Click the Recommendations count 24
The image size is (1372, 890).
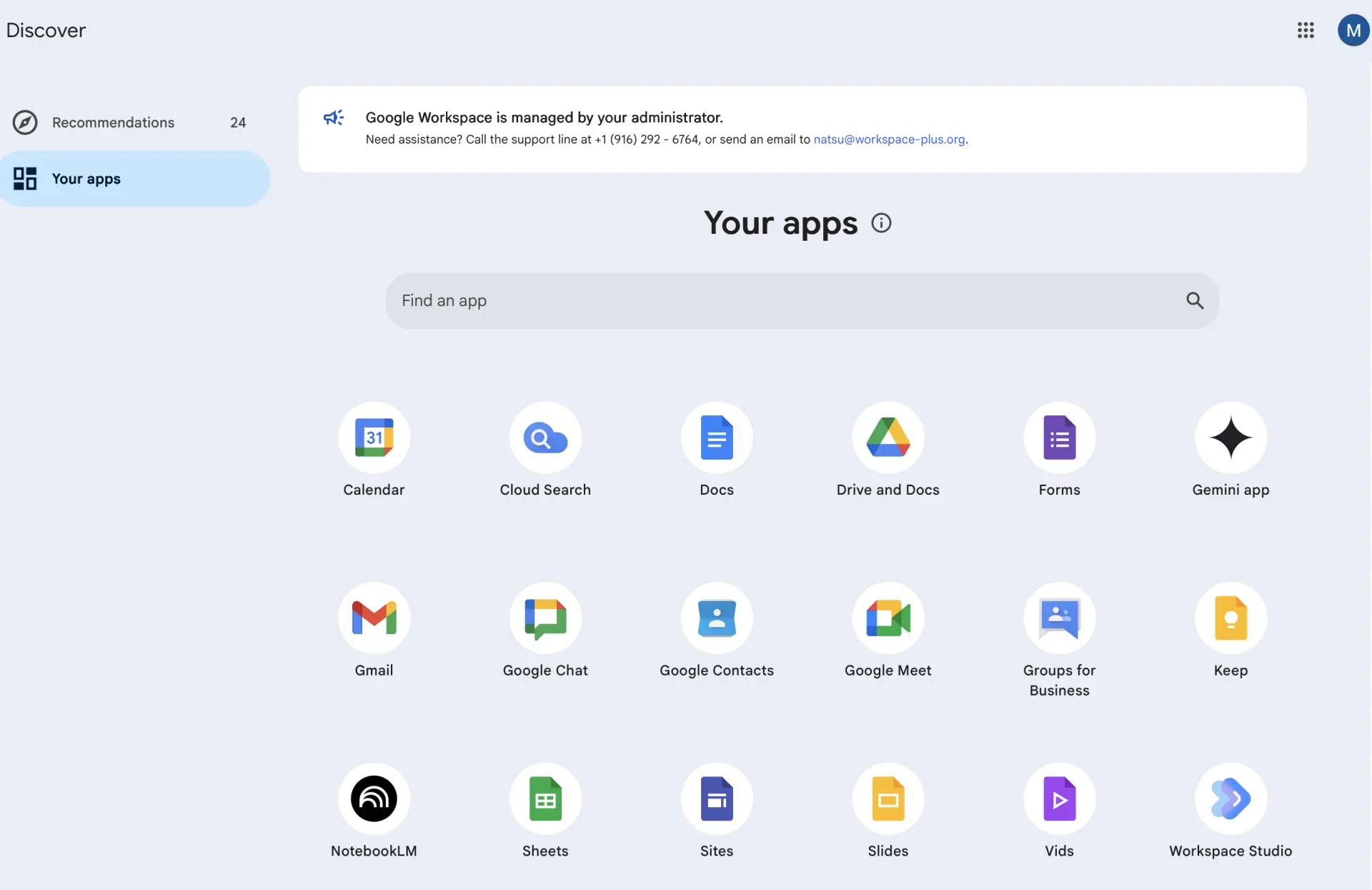(238, 122)
